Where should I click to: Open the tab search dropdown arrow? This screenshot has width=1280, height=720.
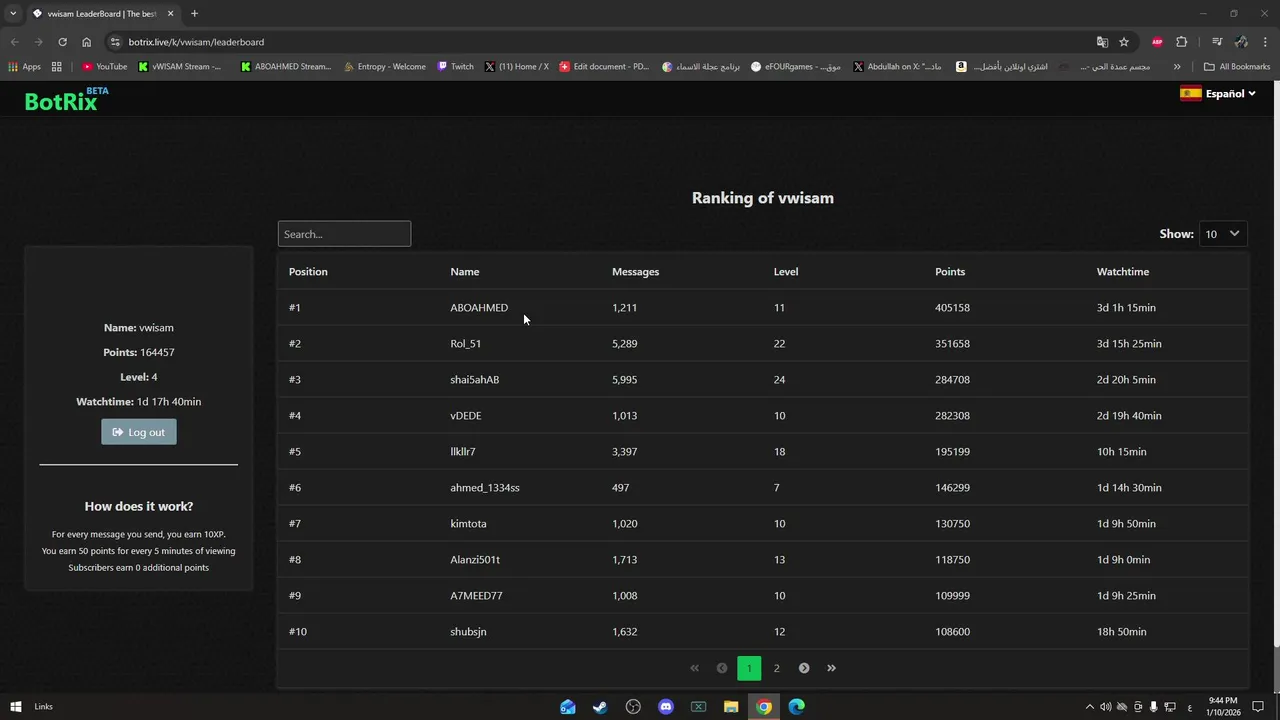(13, 14)
